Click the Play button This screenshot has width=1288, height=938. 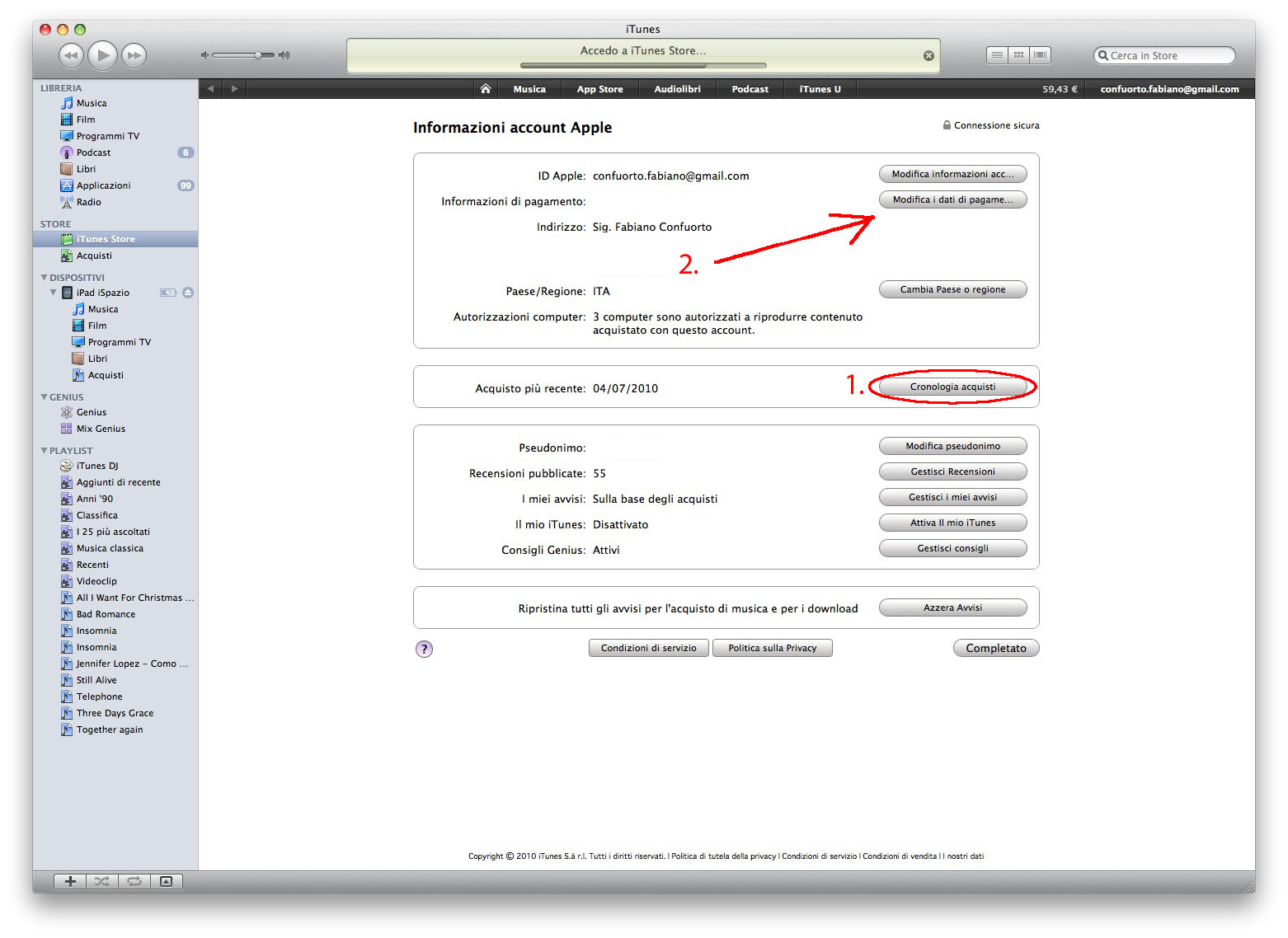[x=102, y=55]
